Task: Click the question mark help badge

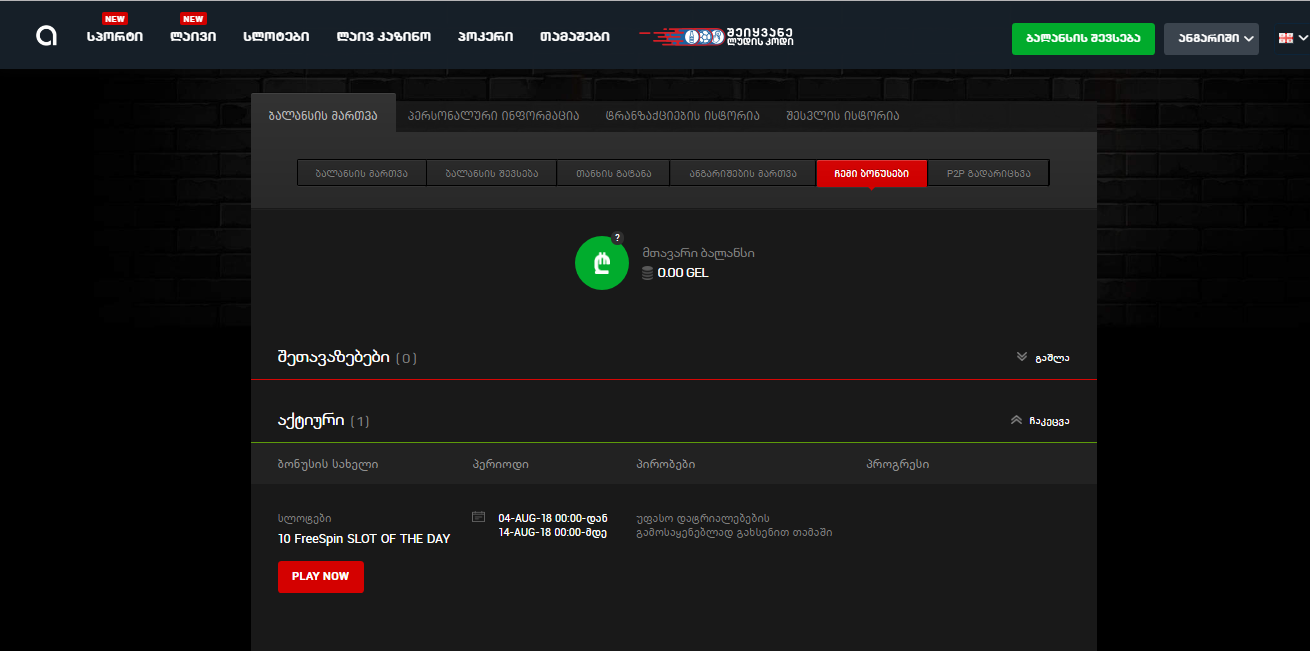Action: (x=617, y=238)
